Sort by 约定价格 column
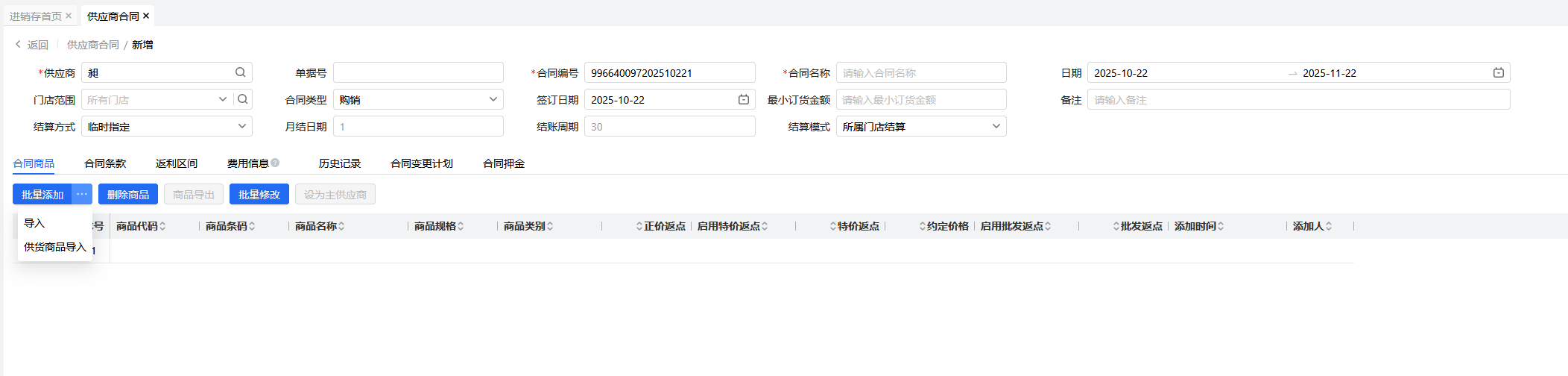1568x376 pixels. [x=922, y=226]
